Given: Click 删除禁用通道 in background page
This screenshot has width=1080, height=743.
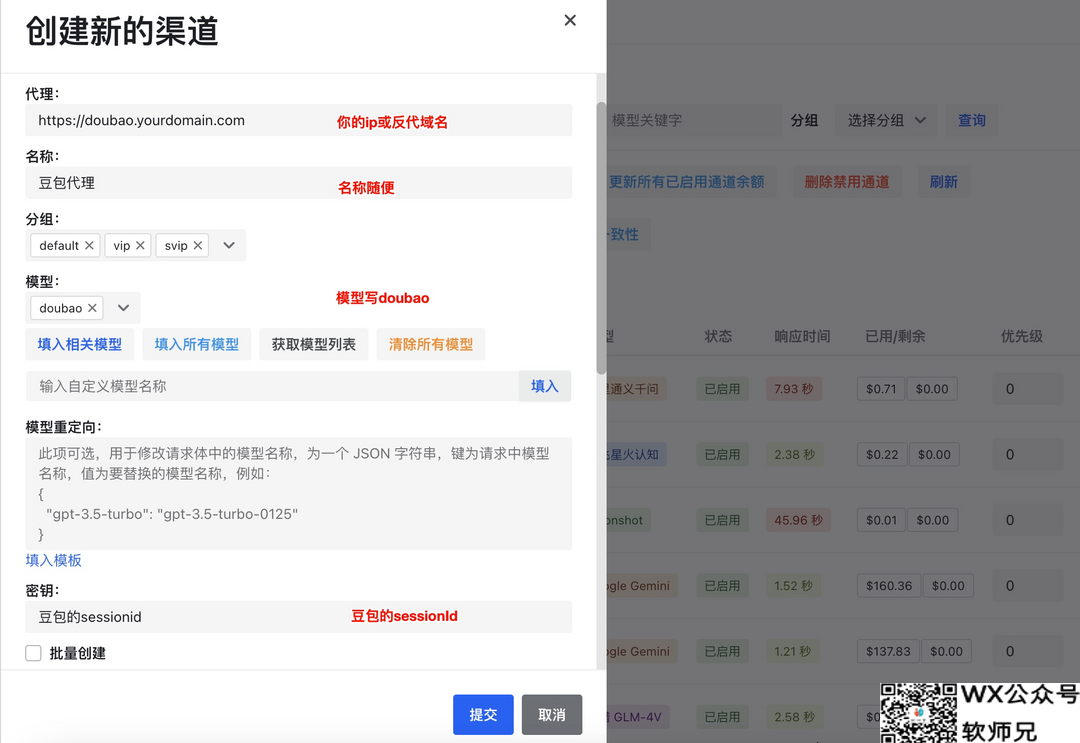Looking at the screenshot, I should (847, 182).
